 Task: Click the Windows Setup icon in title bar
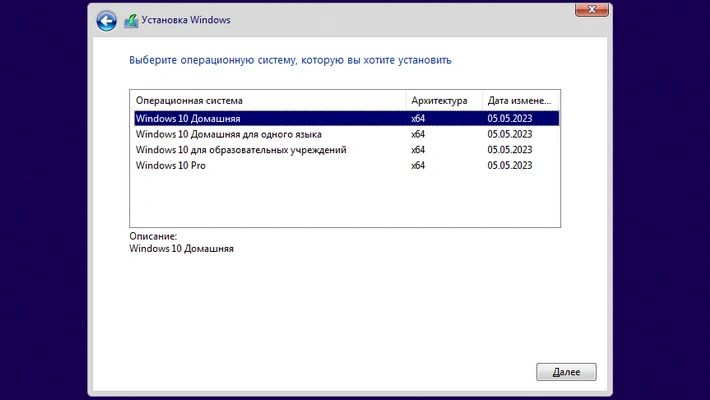pos(131,21)
